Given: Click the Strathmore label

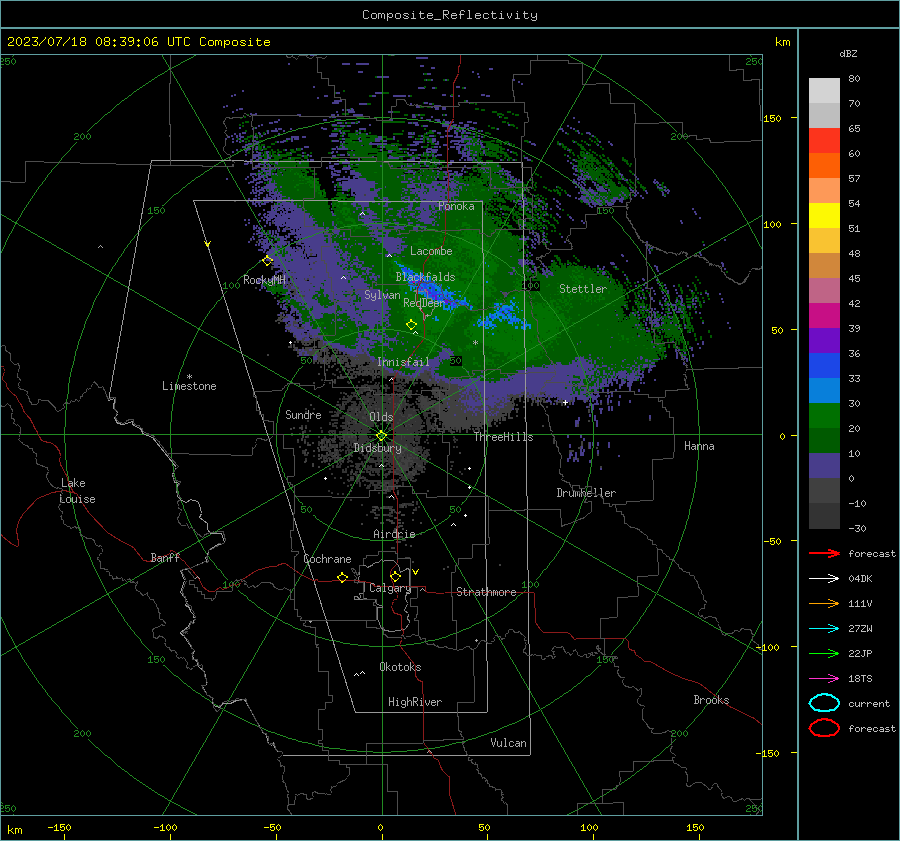Looking at the screenshot, I should point(486,592).
